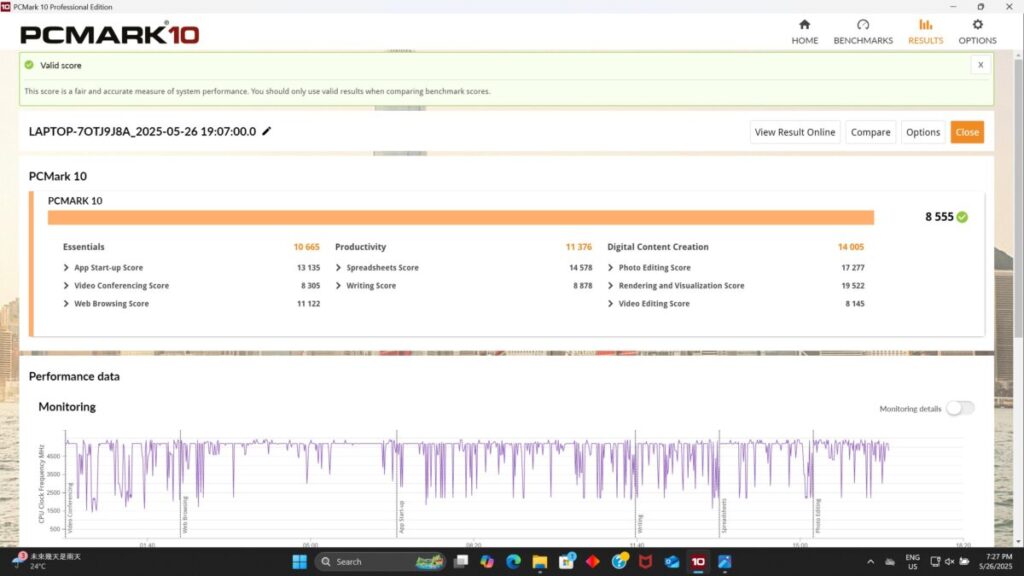Open the result Options button
This screenshot has height=576, width=1024.
click(x=923, y=132)
